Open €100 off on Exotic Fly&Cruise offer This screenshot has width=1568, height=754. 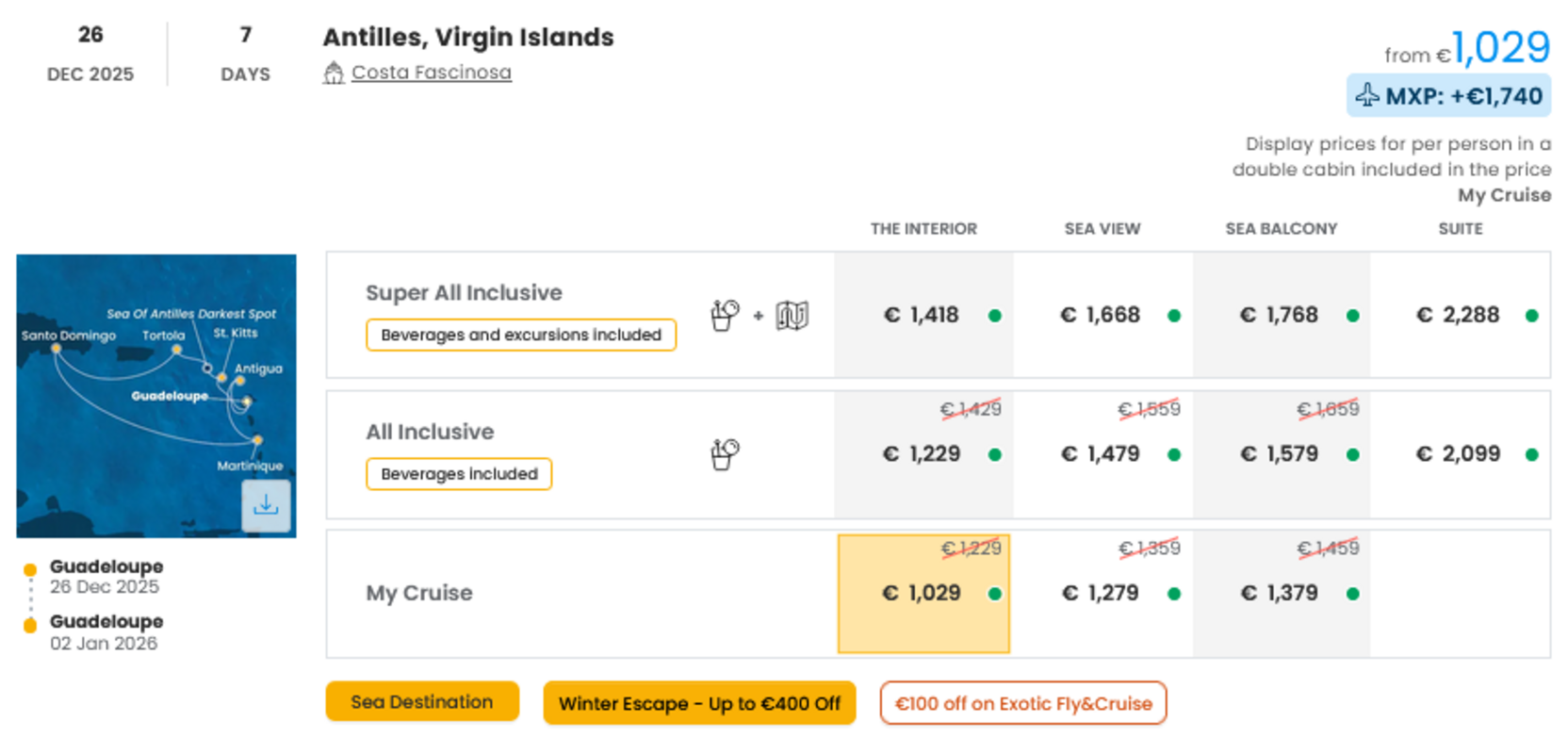tap(1023, 703)
